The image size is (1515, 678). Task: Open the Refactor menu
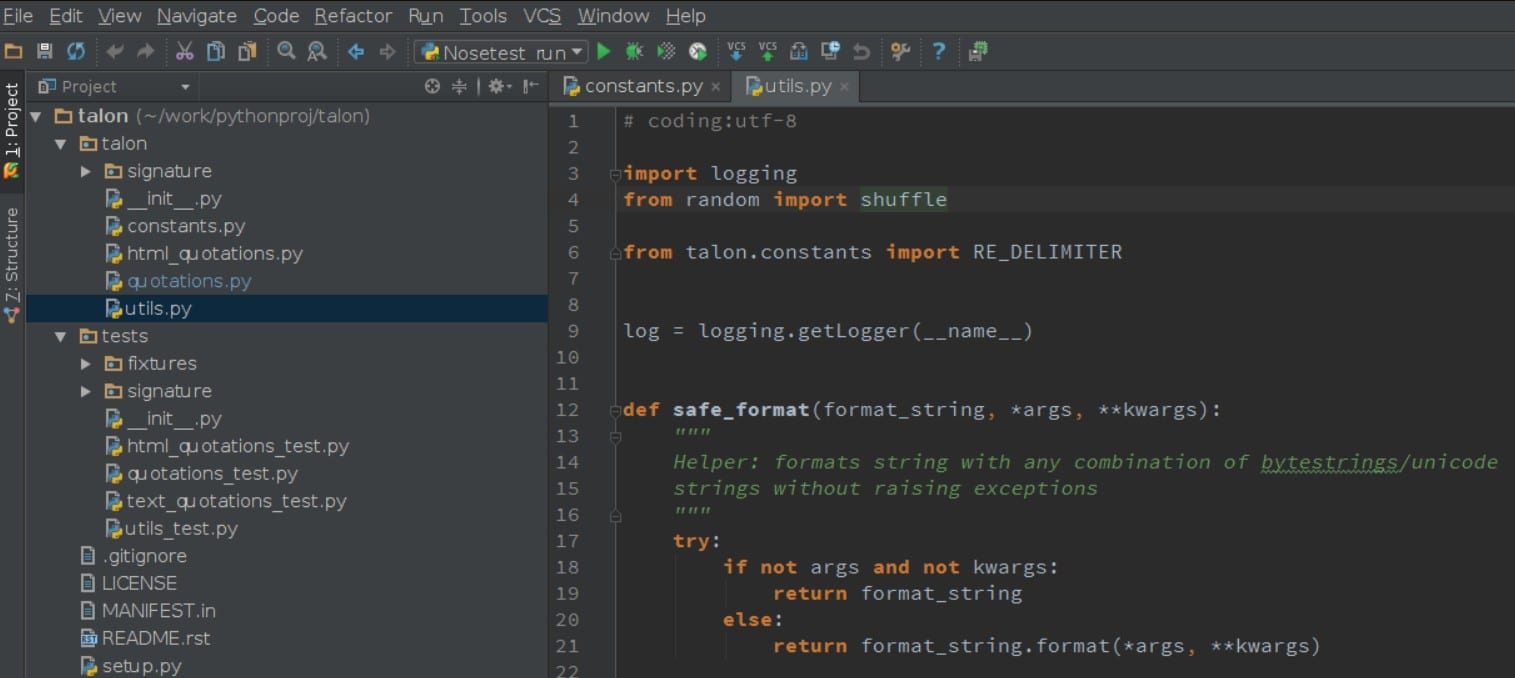(352, 15)
